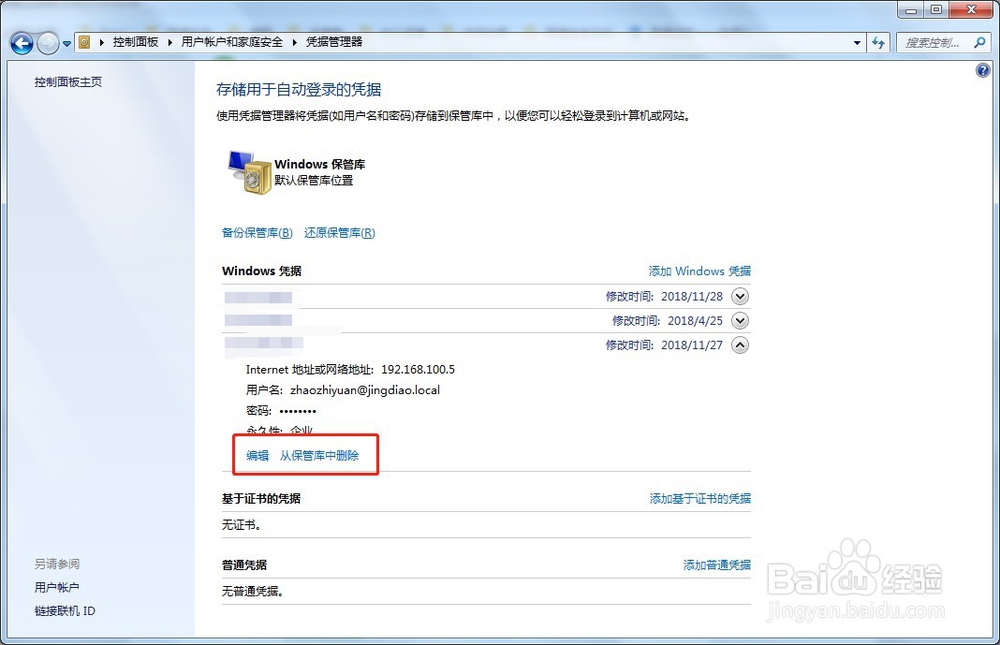Expand the credential modified 2018/4/25
The height and width of the screenshot is (645, 1000).
(739, 320)
